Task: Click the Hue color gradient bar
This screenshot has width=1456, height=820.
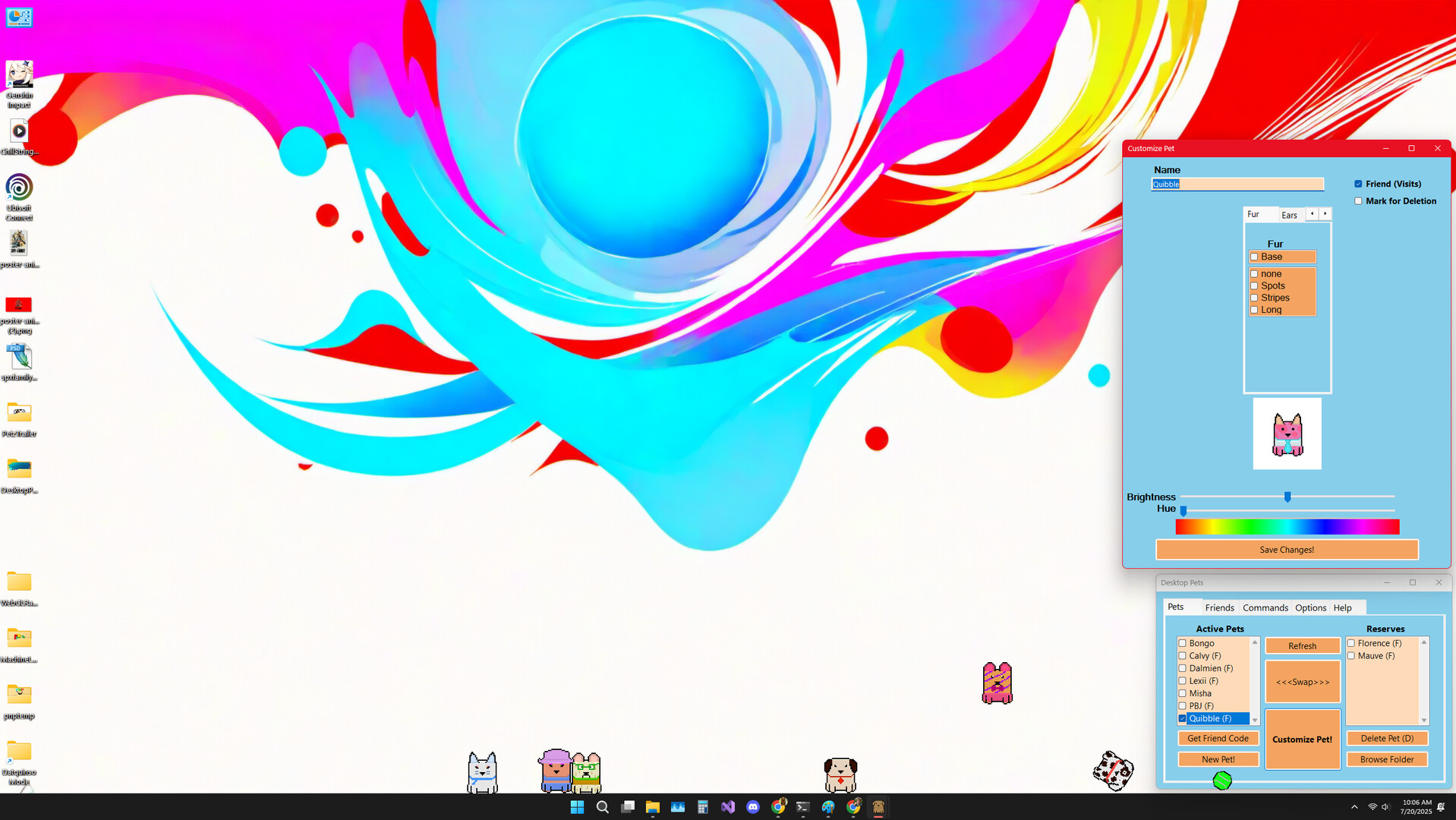Action: [1287, 526]
